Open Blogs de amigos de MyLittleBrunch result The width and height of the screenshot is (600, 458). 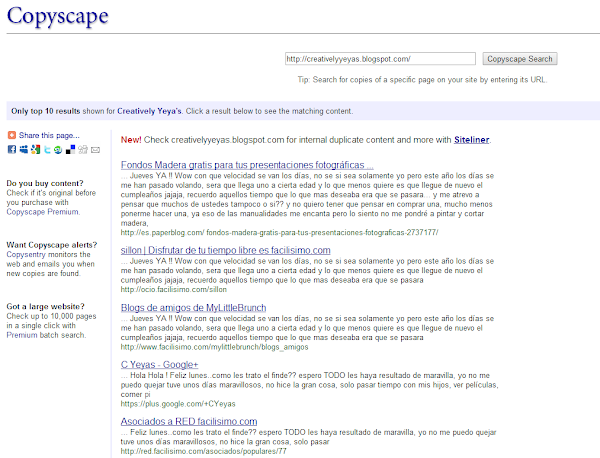[x=193, y=308]
